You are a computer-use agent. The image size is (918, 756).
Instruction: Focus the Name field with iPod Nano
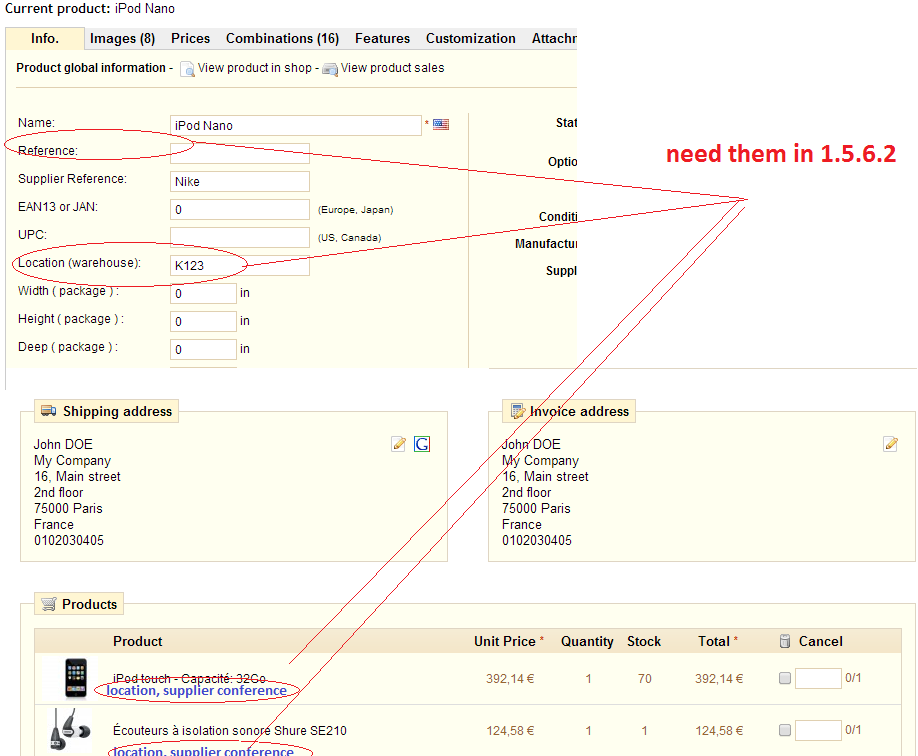(x=296, y=125)
